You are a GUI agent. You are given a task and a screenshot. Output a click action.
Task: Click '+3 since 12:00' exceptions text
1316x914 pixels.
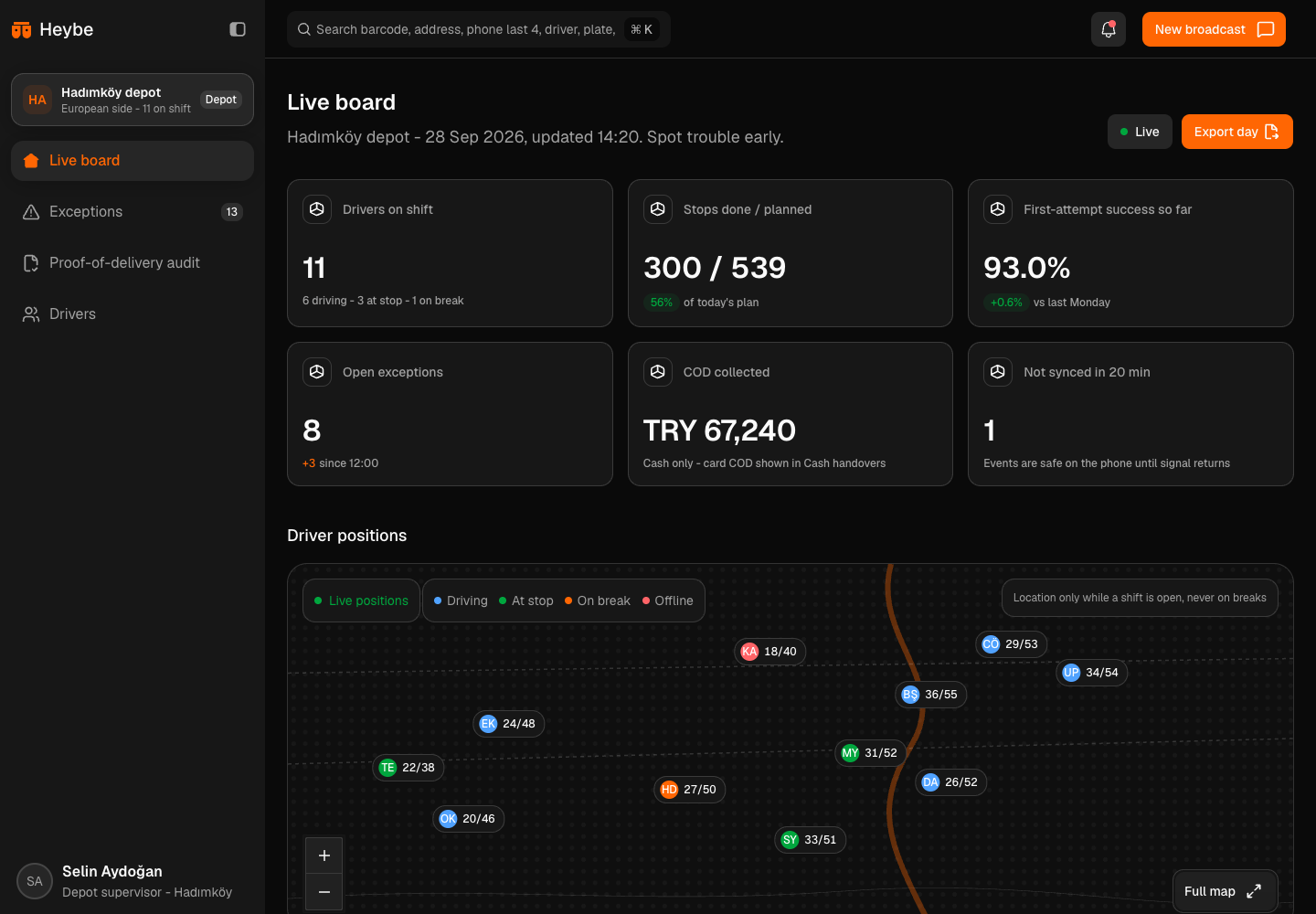[340, 463]
